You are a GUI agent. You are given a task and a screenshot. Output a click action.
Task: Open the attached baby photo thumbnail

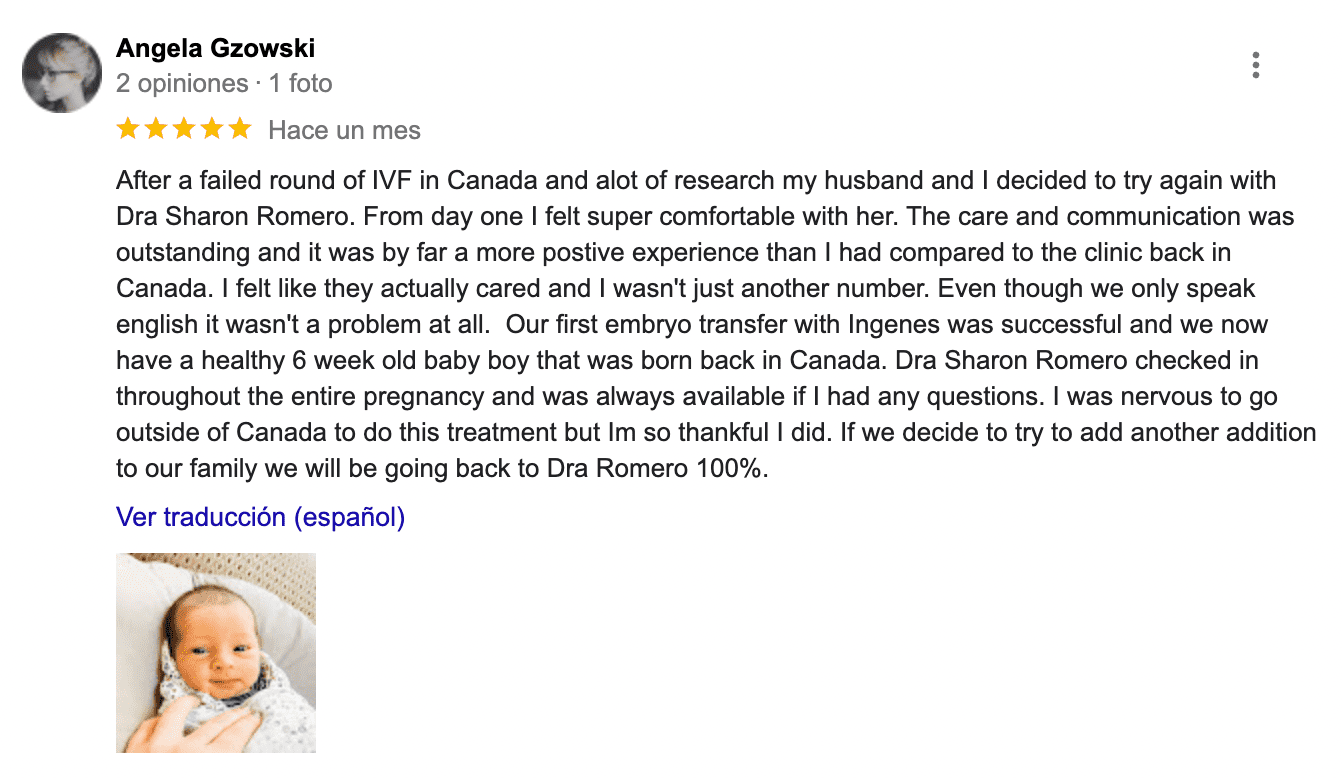click(x=216, y=652)
